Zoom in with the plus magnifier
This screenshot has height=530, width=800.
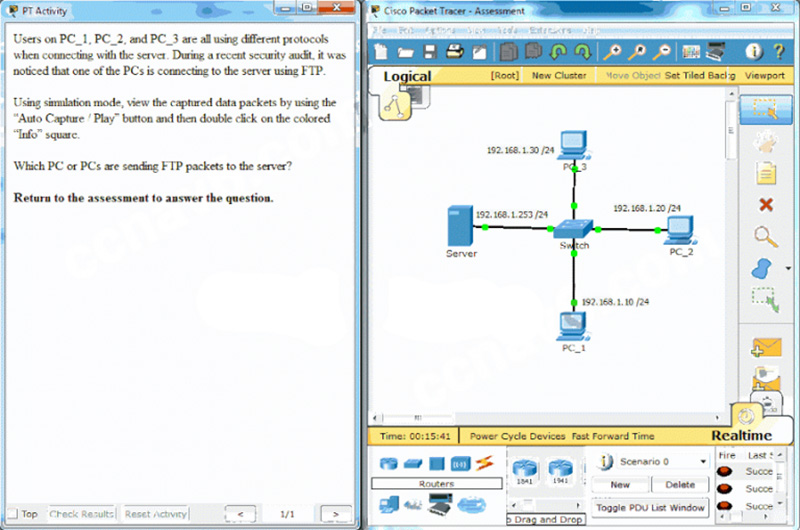612,52
